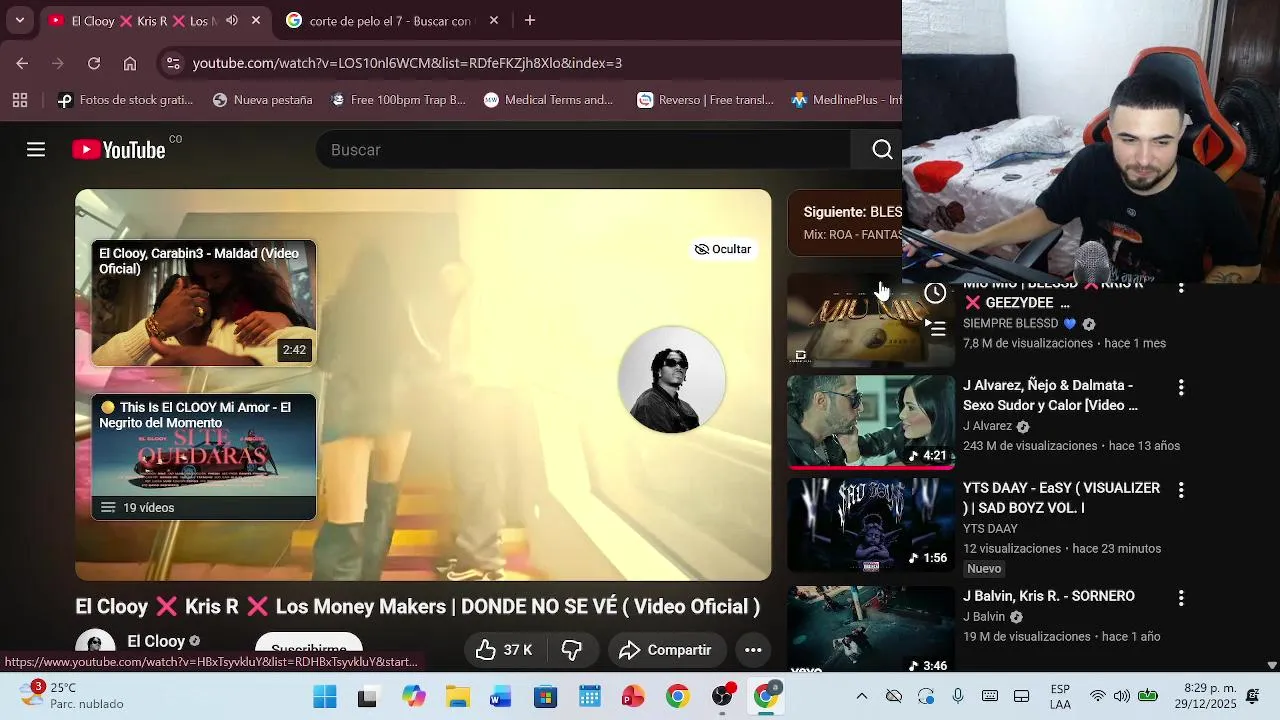Viewport: 1280px width, 720px height.
Task: Change input language ESP LAA
Action: [x=1060, y=696]
